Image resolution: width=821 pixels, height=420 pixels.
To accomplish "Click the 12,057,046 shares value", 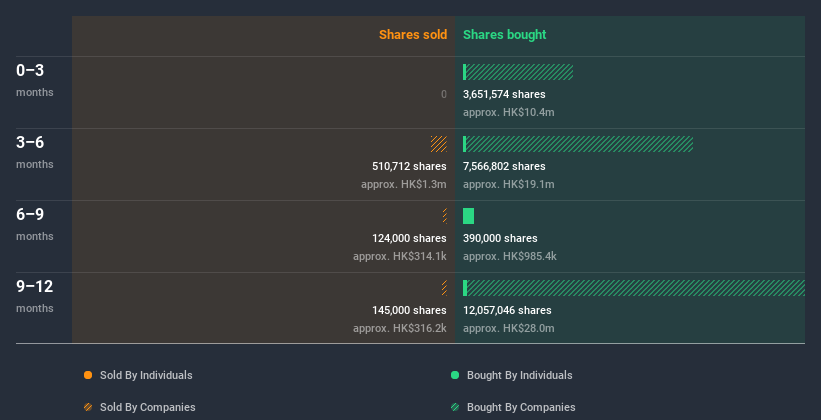I will tap(507, 310).
